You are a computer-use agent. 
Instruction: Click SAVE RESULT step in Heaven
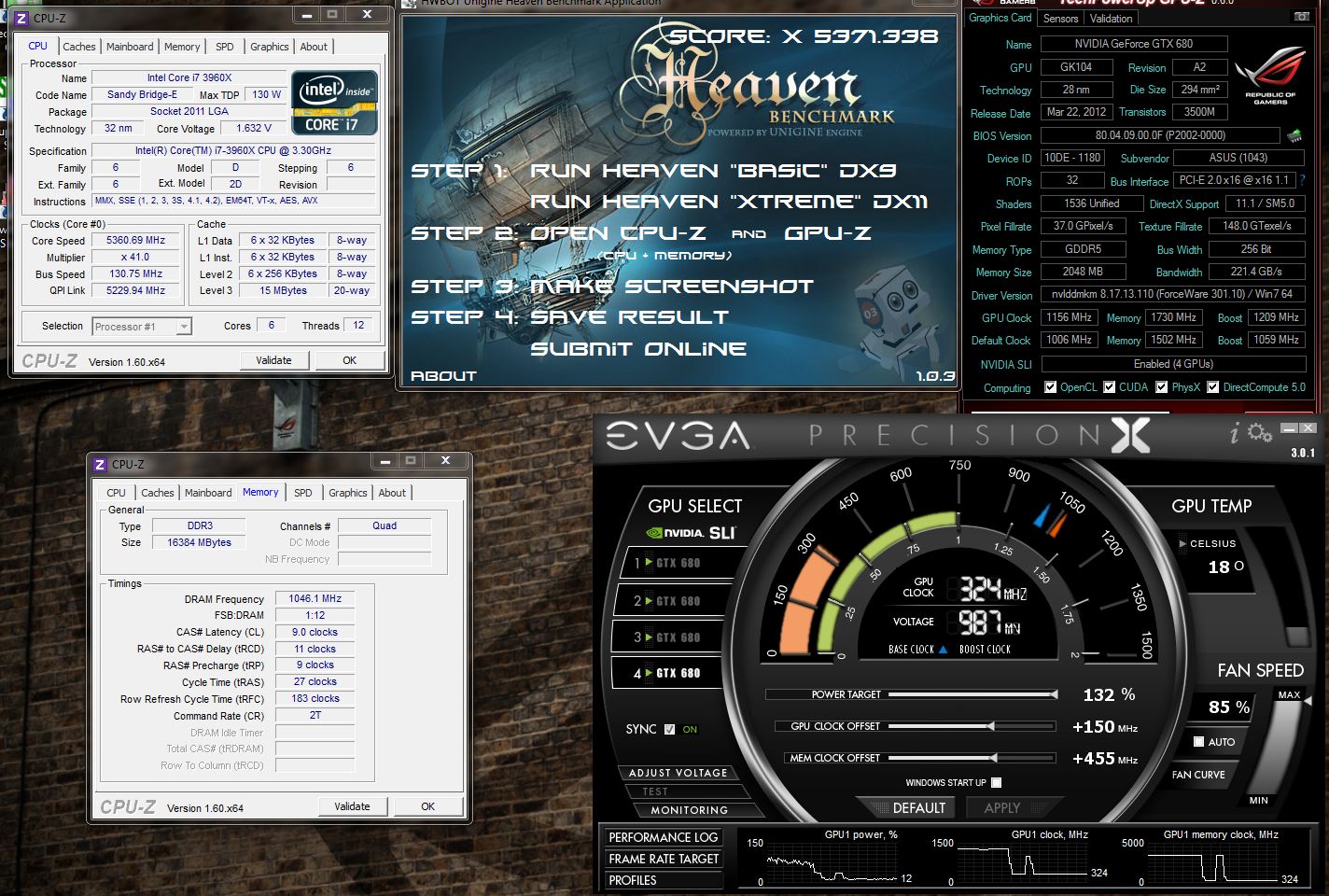click(629, 317)
